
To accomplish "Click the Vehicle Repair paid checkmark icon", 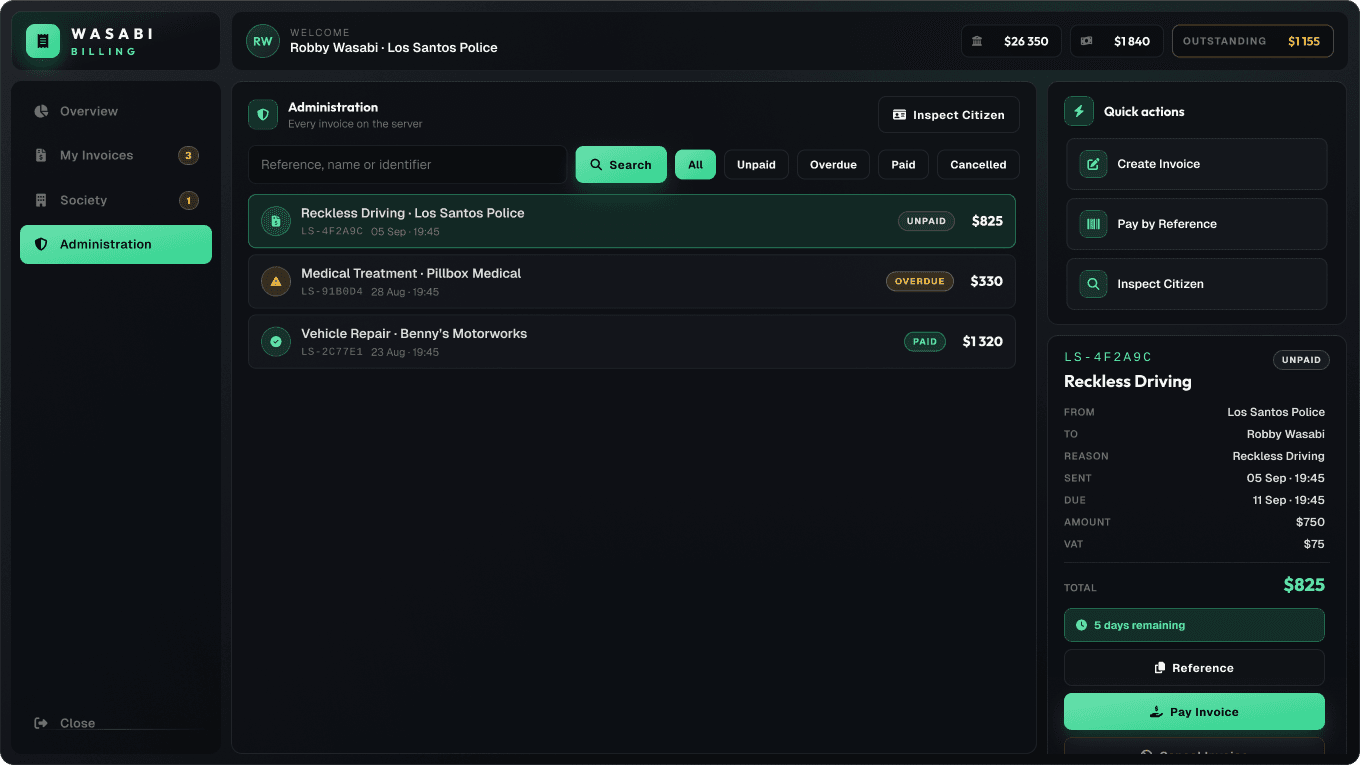I will tap(276, 341).
